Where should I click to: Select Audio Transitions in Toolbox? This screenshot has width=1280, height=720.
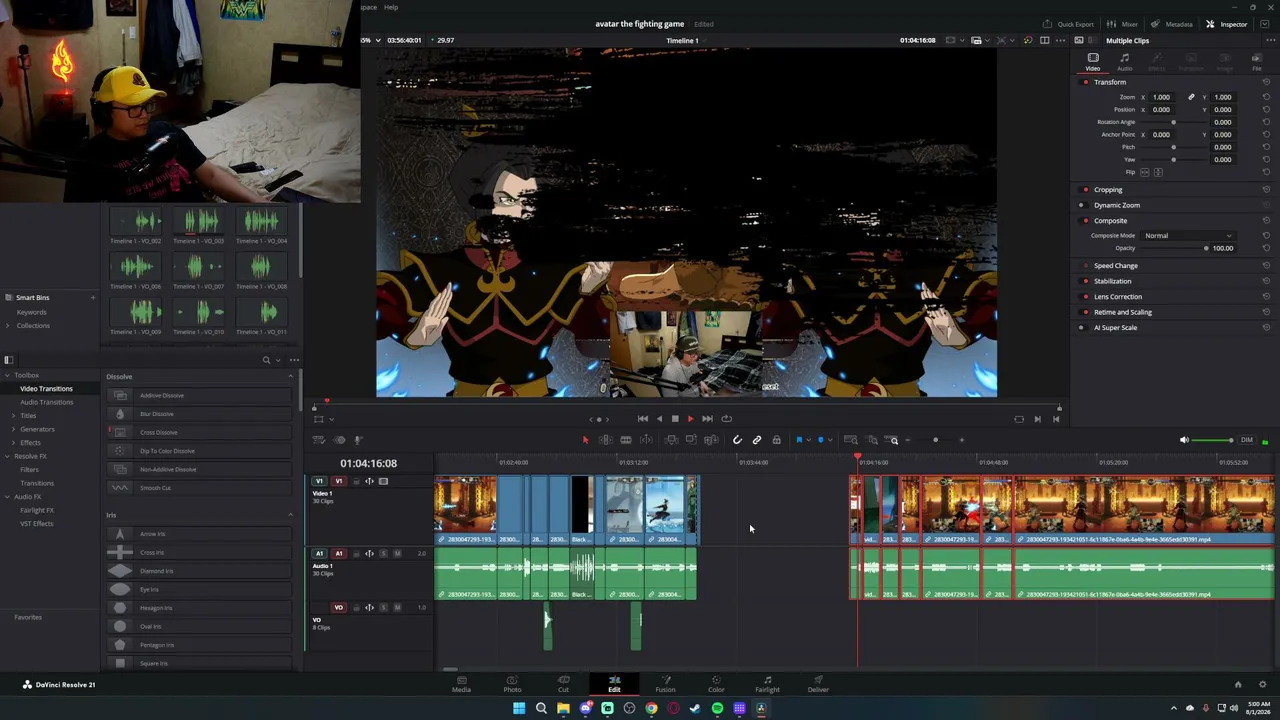pos(47,402)
